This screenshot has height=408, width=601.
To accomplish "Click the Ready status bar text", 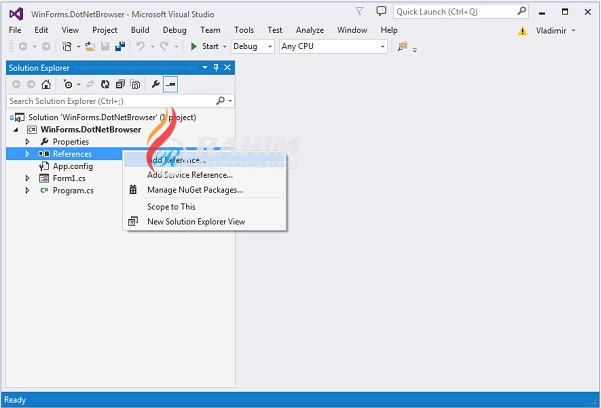I will point(15,400).
